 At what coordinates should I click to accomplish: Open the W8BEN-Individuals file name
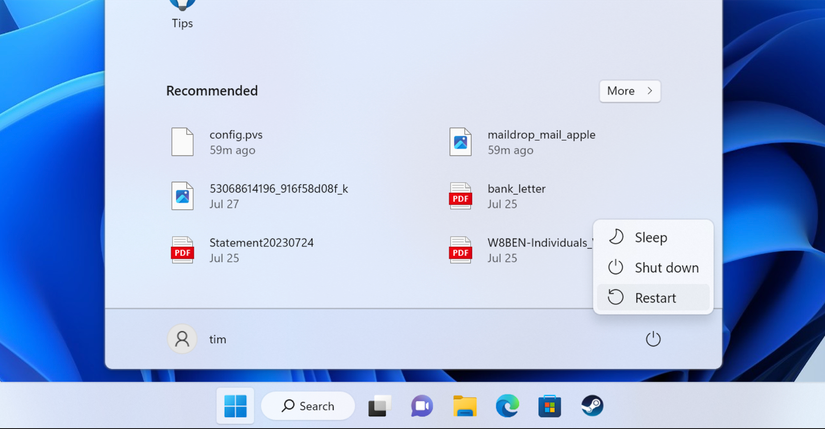pos(540,243)
